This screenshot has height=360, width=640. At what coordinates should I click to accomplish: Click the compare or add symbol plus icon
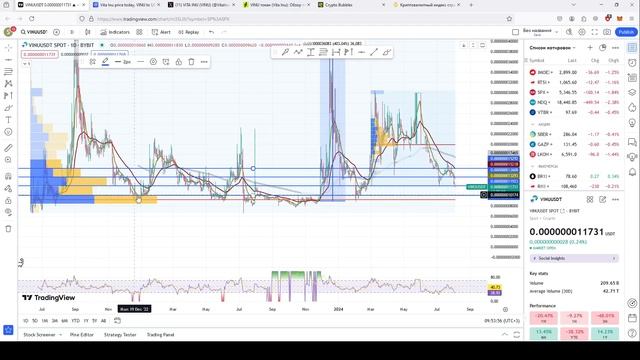[56, 32]
